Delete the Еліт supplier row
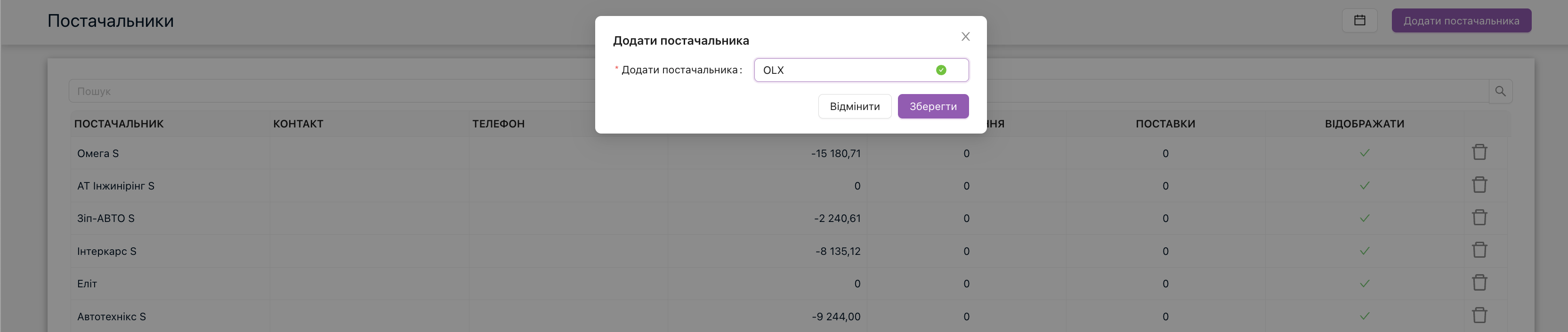Image resolution: width=1568 pixels, height=332 pixels. pyautogui.click(x=1479, y=283)
